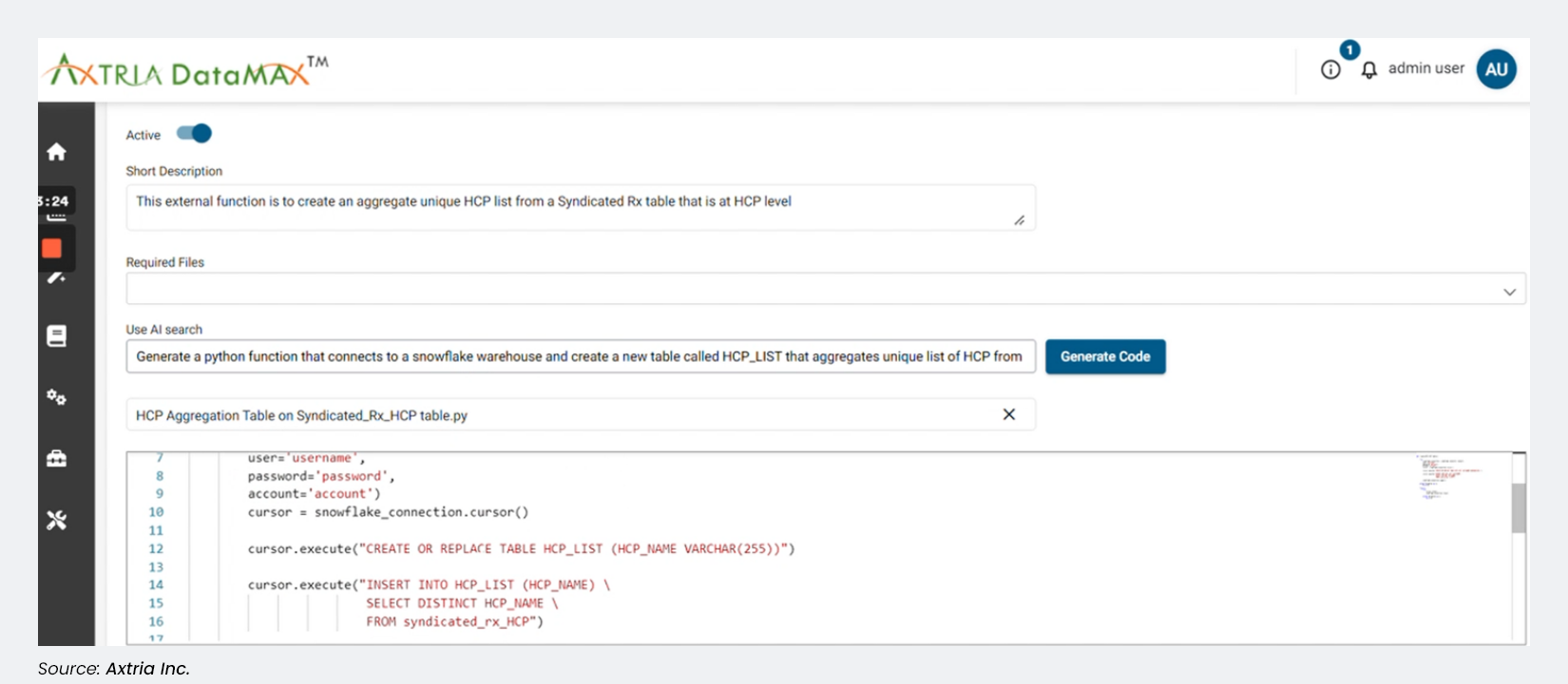
Task: Click the AU user avatar
Action: click(1496, 69)
